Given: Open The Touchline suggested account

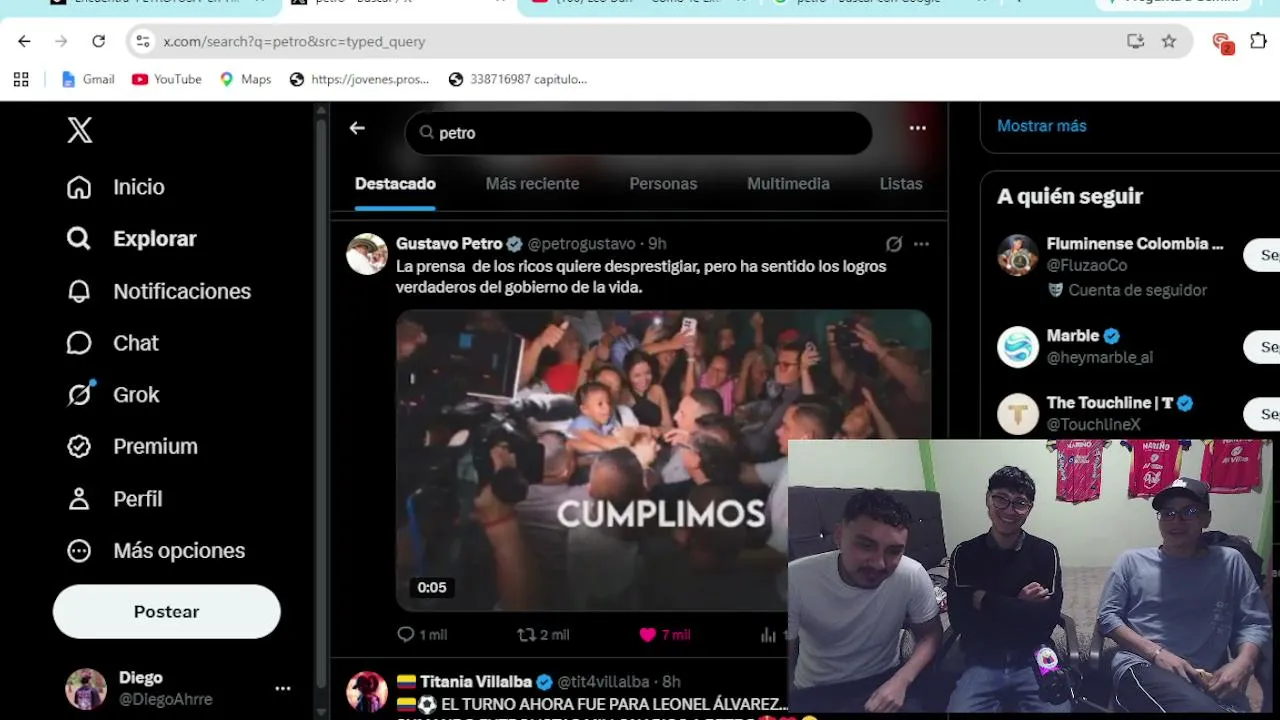Looking at the screenshot, I should coord(1110,403).
